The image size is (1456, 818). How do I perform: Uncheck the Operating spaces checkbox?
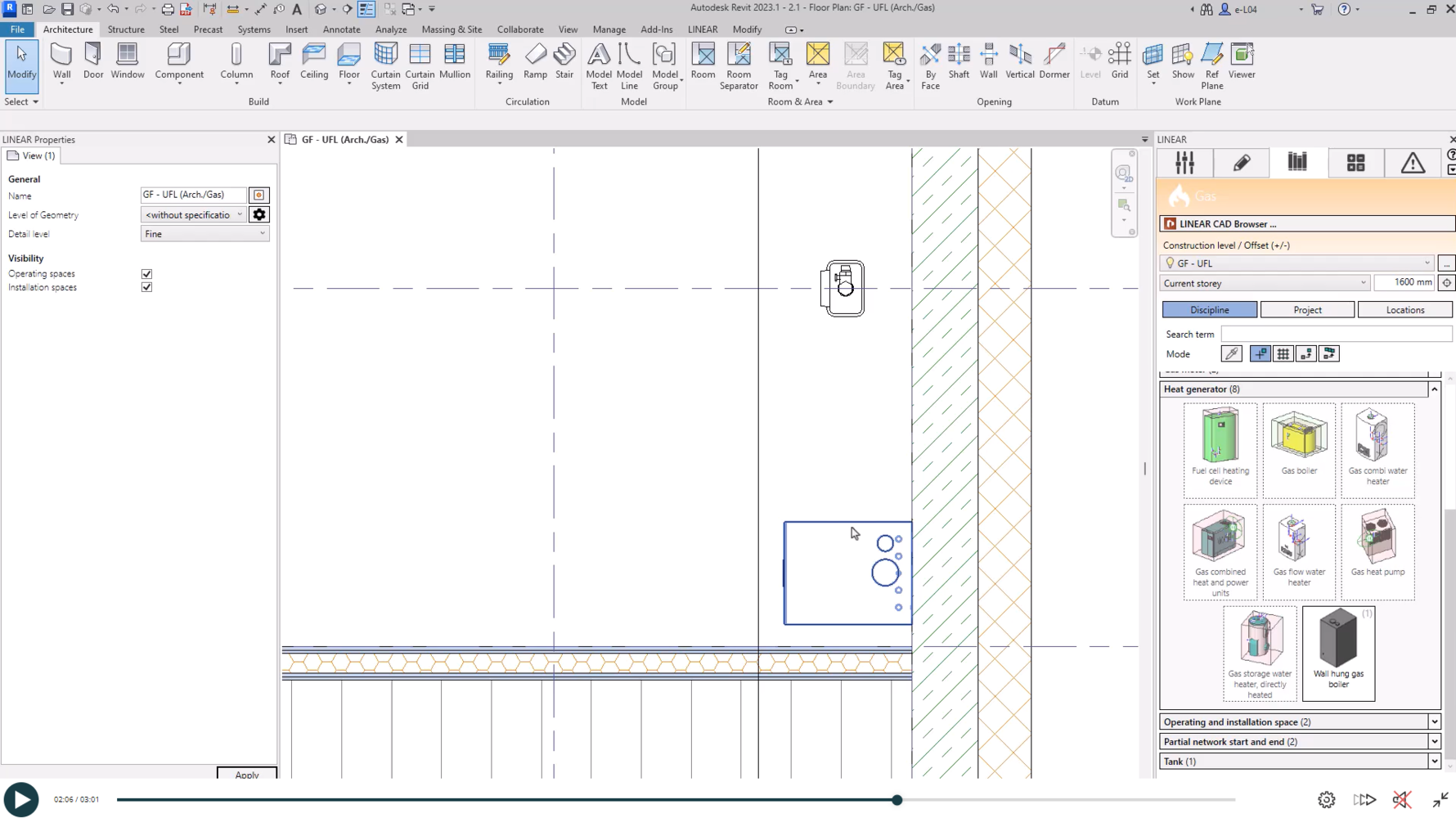[147, 274]
